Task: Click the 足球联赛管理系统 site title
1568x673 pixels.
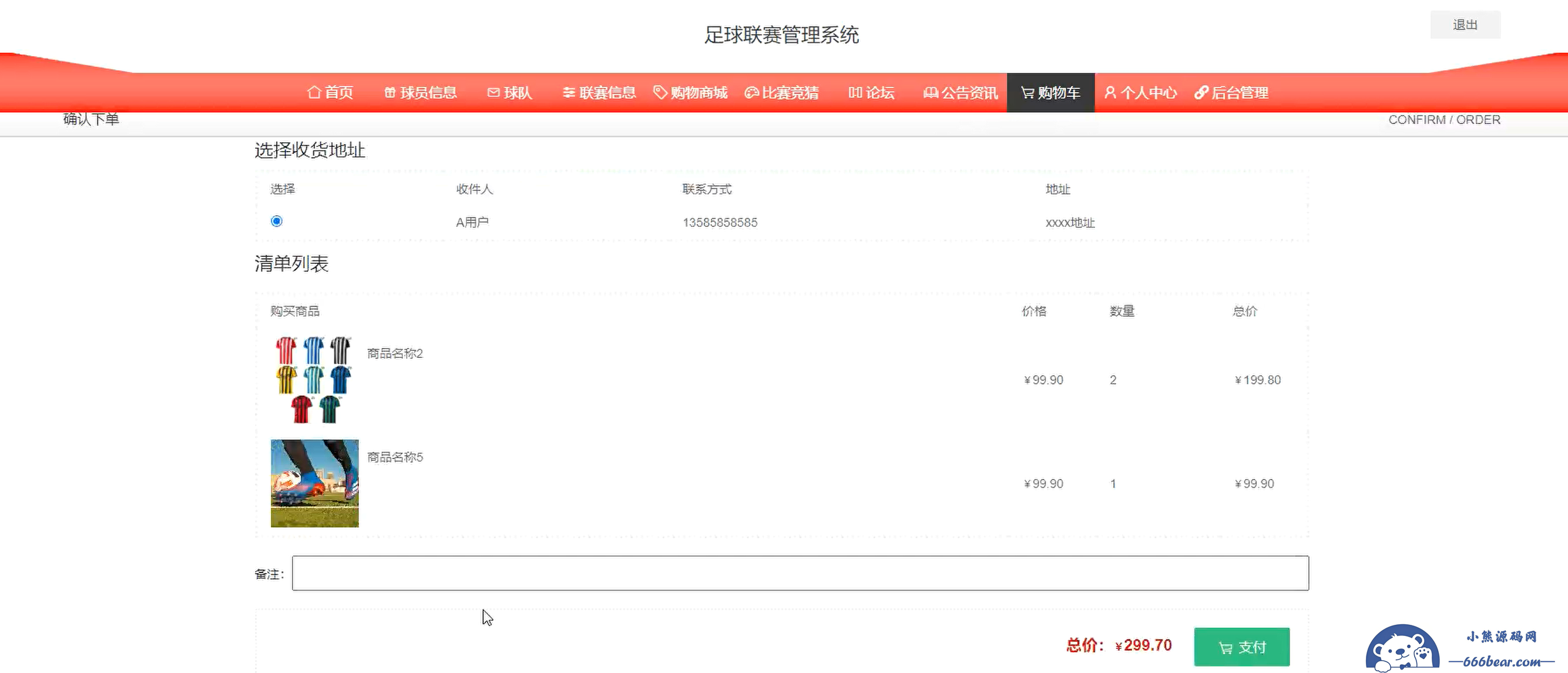Action: [x=781, y=35]
